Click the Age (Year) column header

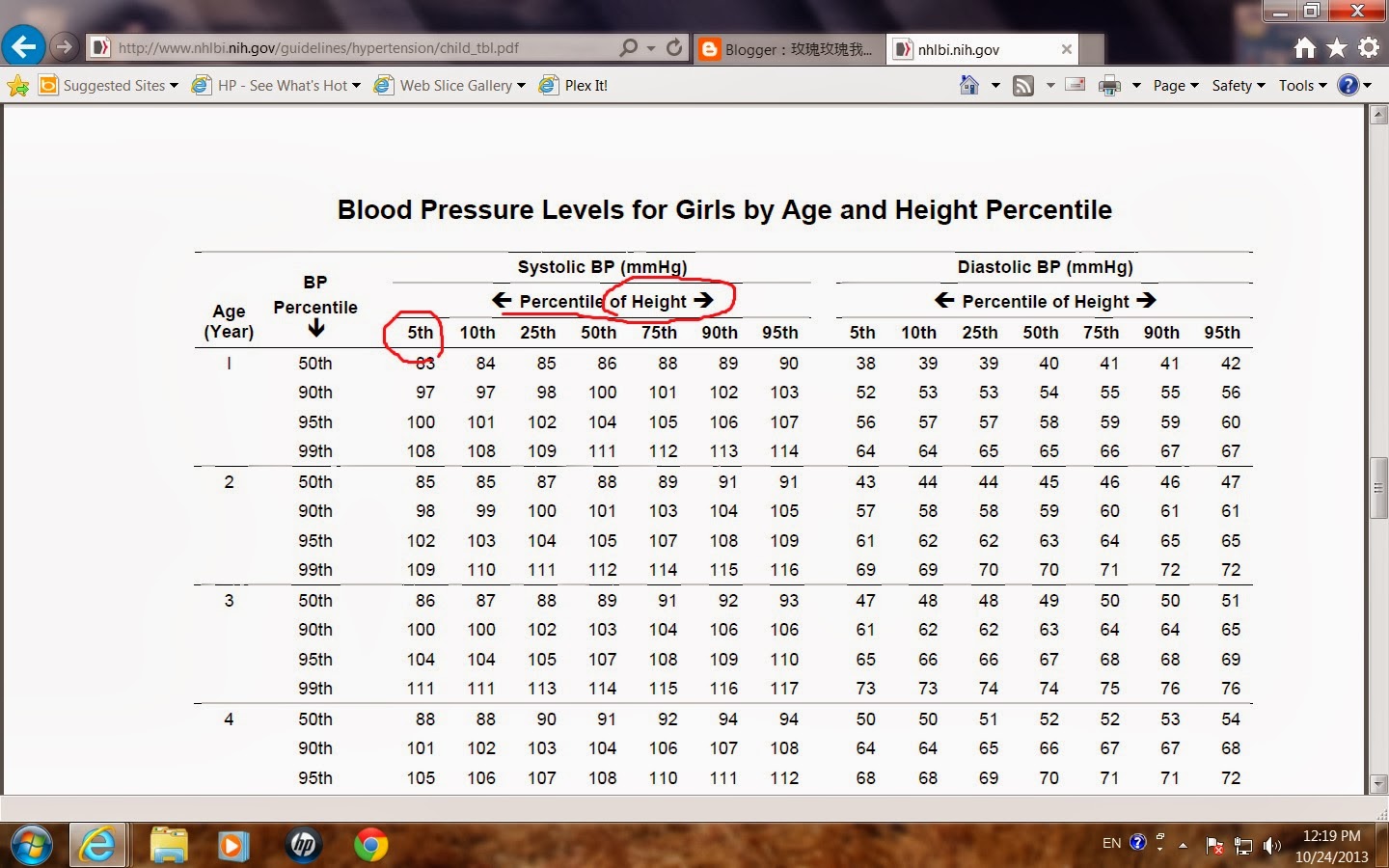pyautogui.click(x=229, y=321)
